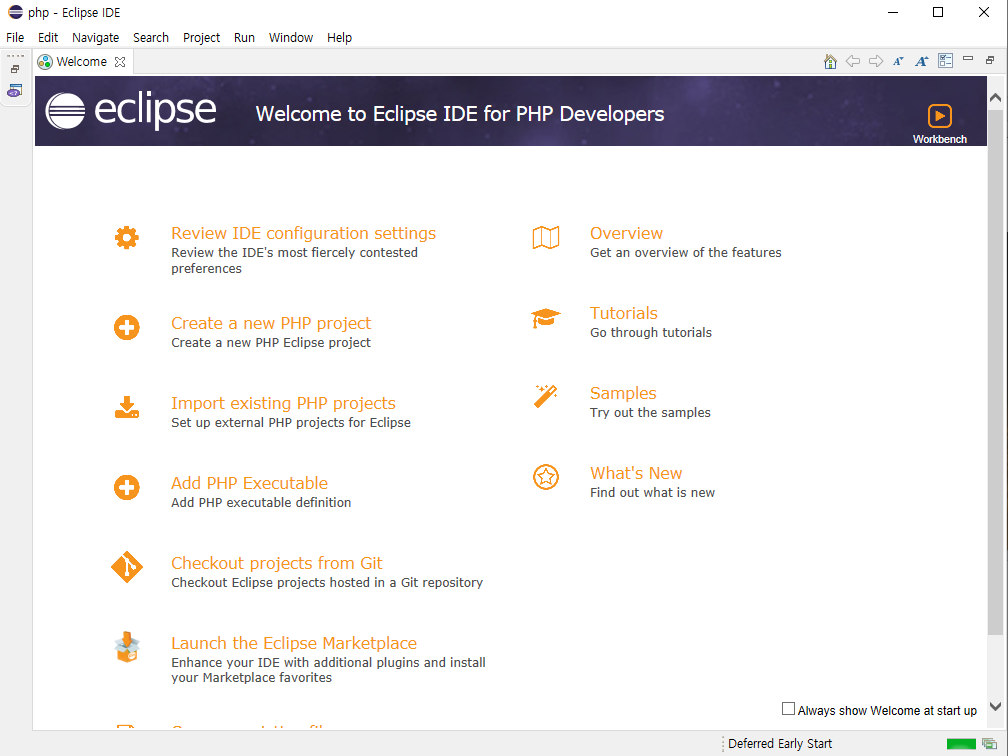Magnify font size with large A icon

click(921, 61)
